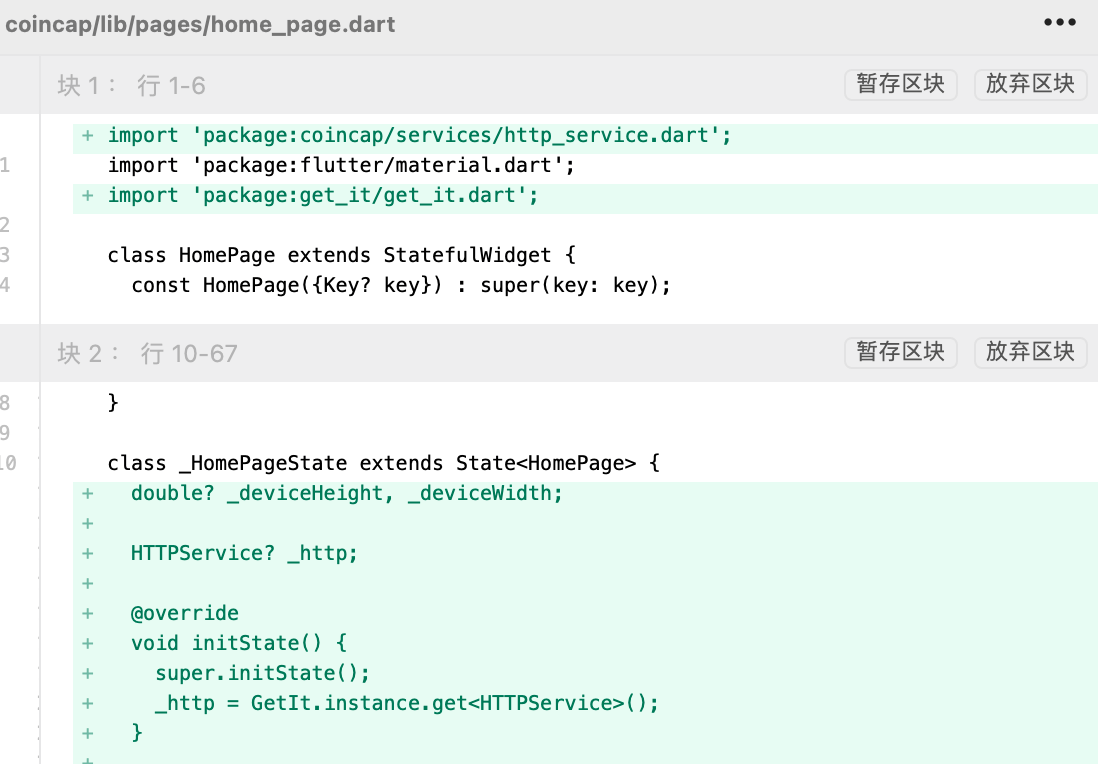This screenshot has height=764, width=1098.
Task: Click 暂存区块 for block 1
Action: 900,84
